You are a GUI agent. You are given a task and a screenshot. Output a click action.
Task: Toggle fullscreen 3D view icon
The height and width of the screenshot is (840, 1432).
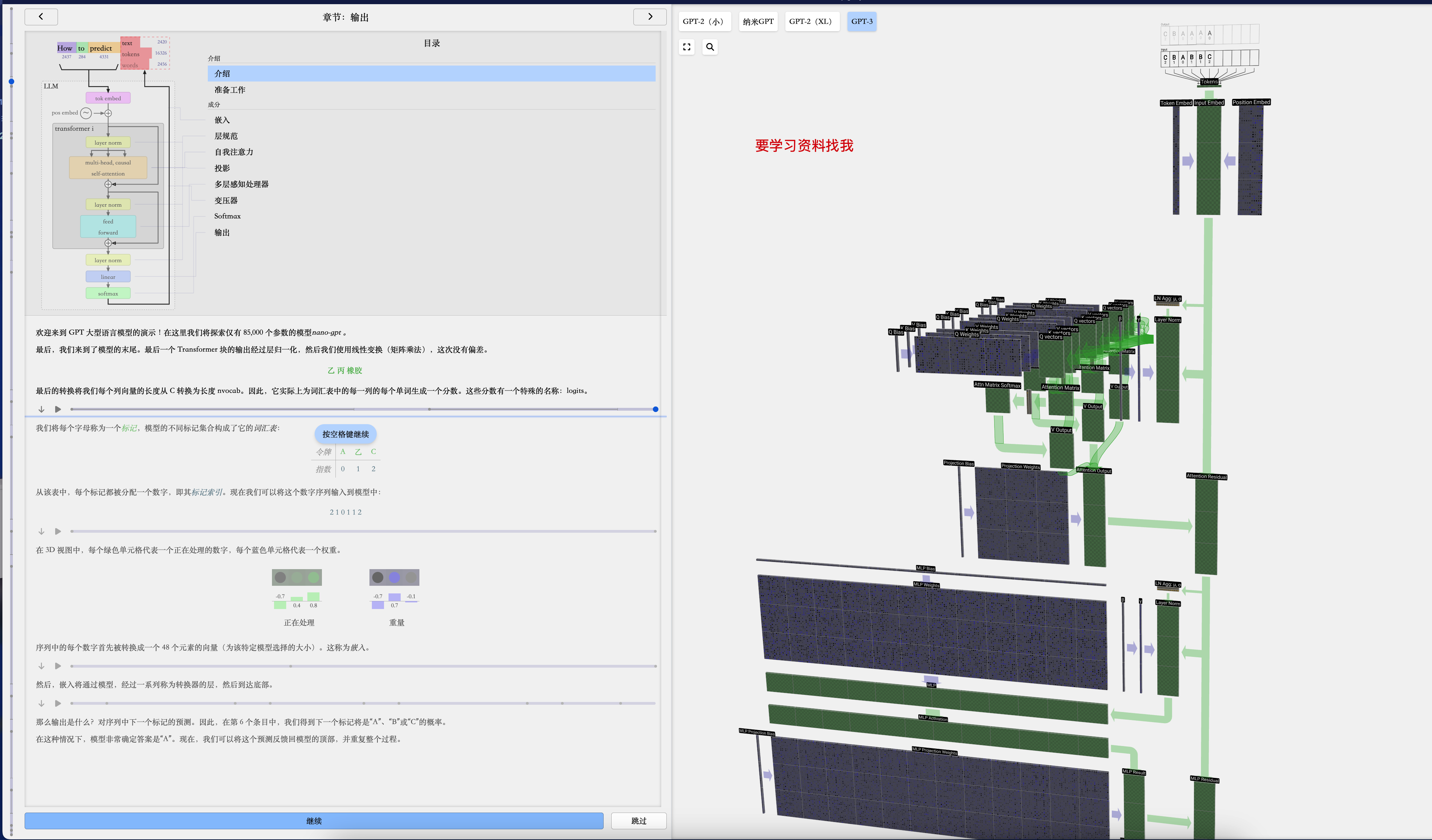pos(687,47)
